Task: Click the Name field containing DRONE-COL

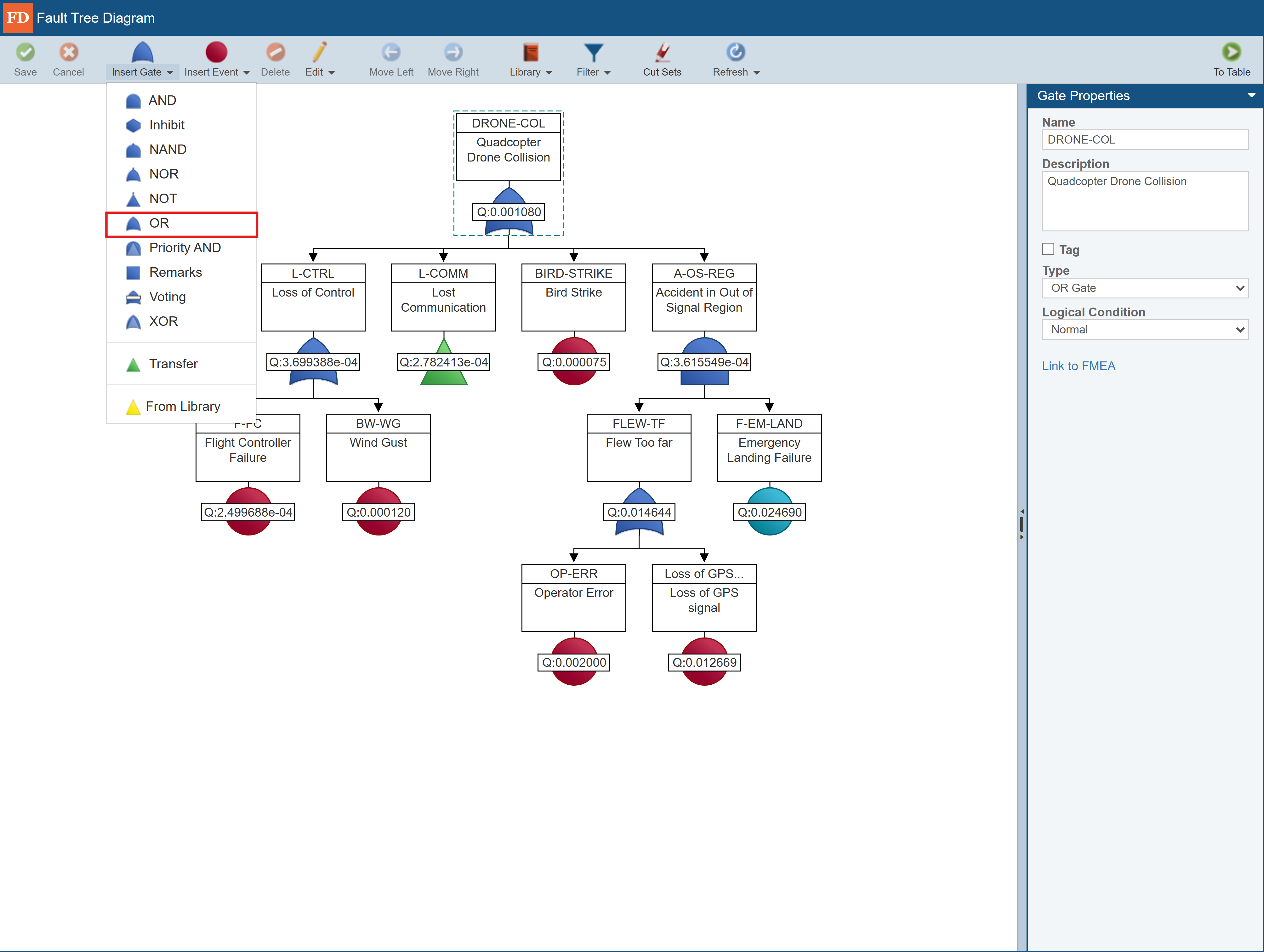Action: click(1145, 140)
